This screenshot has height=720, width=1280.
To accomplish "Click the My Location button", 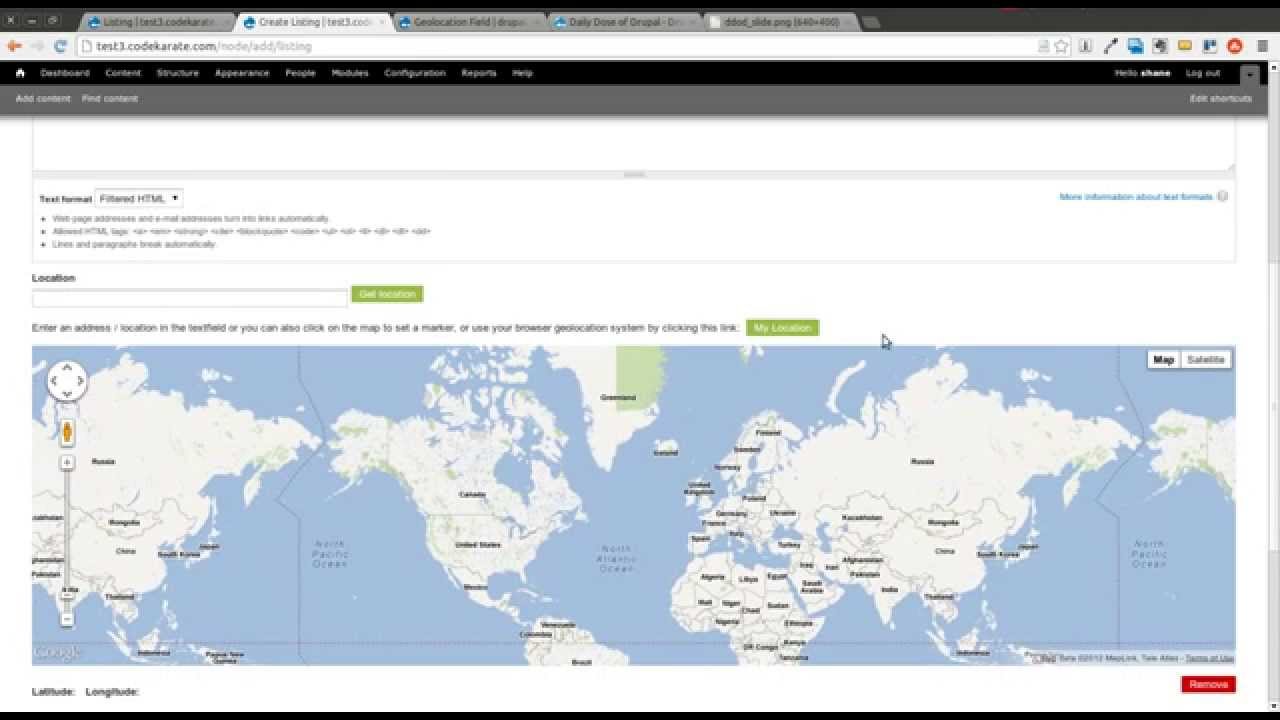I will click(x=782, y=328).
